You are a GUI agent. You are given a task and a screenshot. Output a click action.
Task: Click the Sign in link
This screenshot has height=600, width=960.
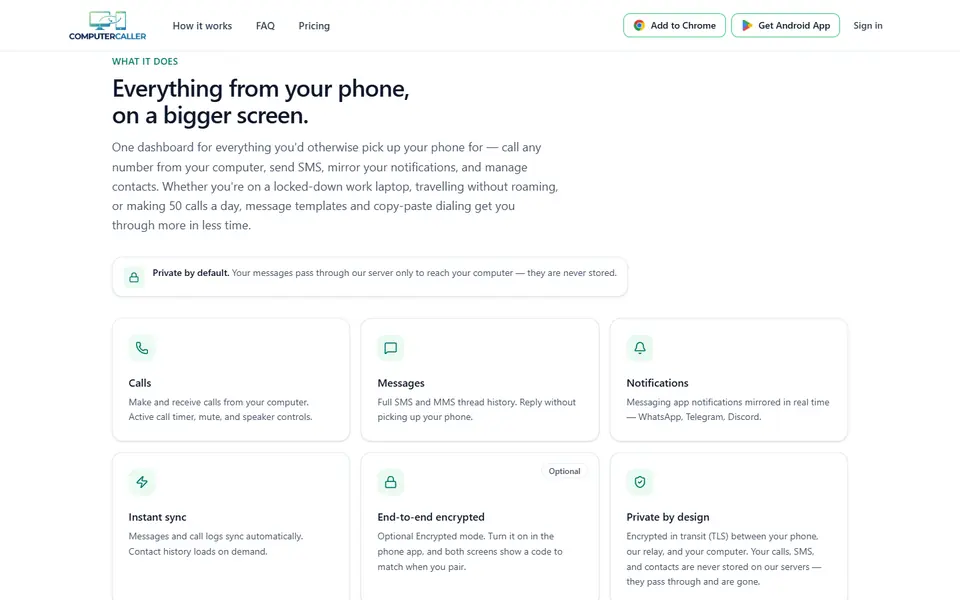[868, 26]
